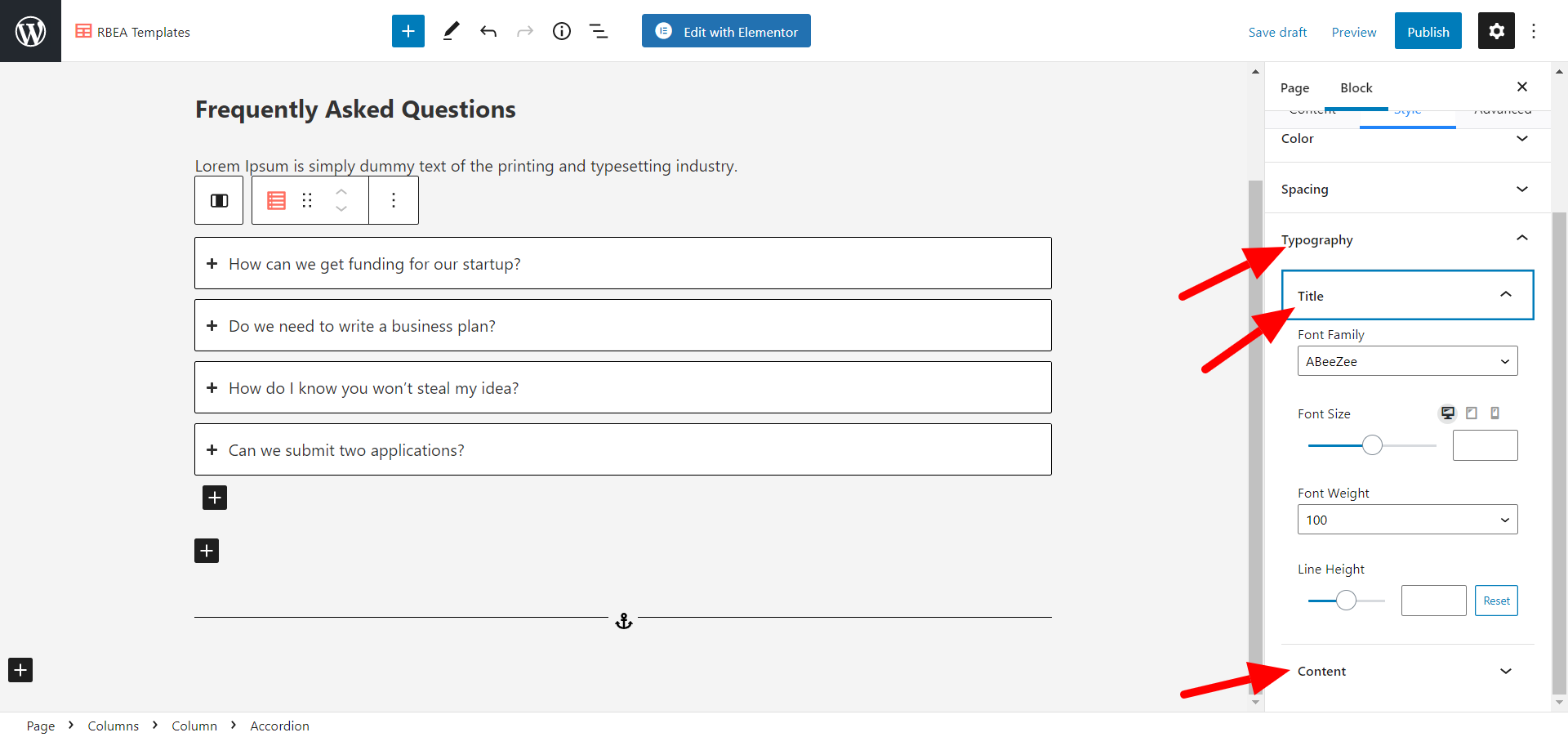Undo the last change

(x=488, y=31)
